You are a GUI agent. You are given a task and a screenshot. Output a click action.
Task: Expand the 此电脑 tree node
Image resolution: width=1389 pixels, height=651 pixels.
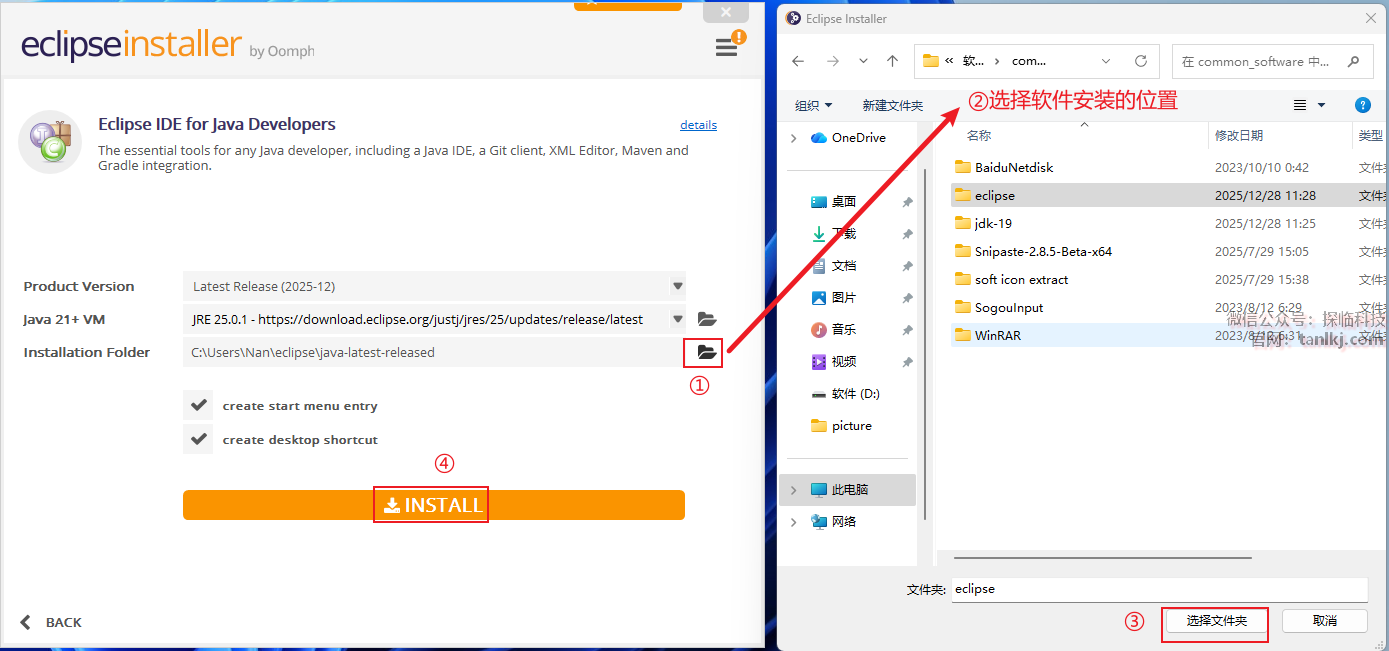(x=794, y=490)
